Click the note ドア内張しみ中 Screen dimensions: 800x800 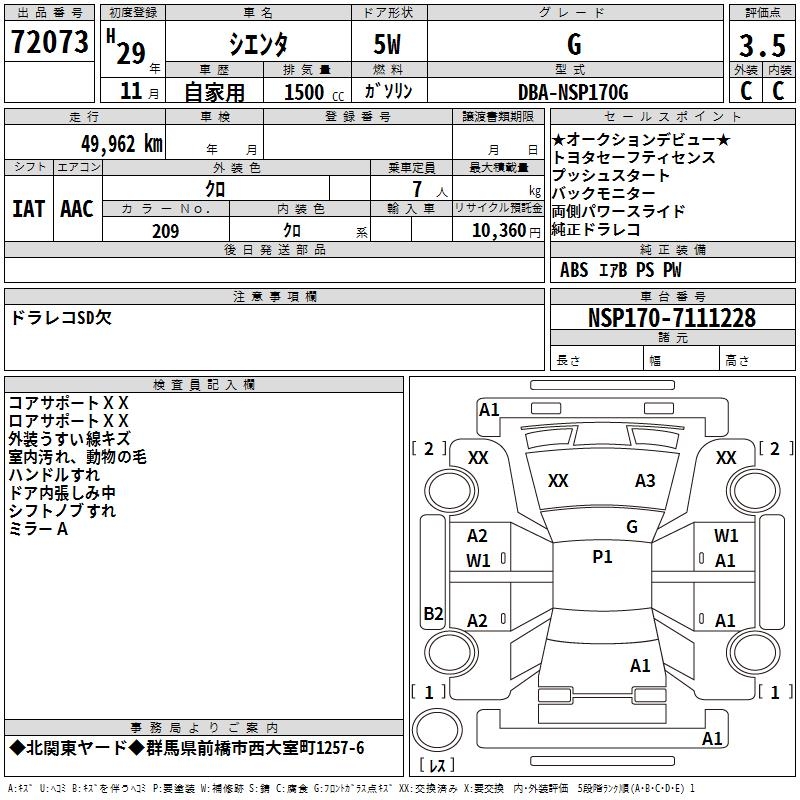(x=62, y=492)
